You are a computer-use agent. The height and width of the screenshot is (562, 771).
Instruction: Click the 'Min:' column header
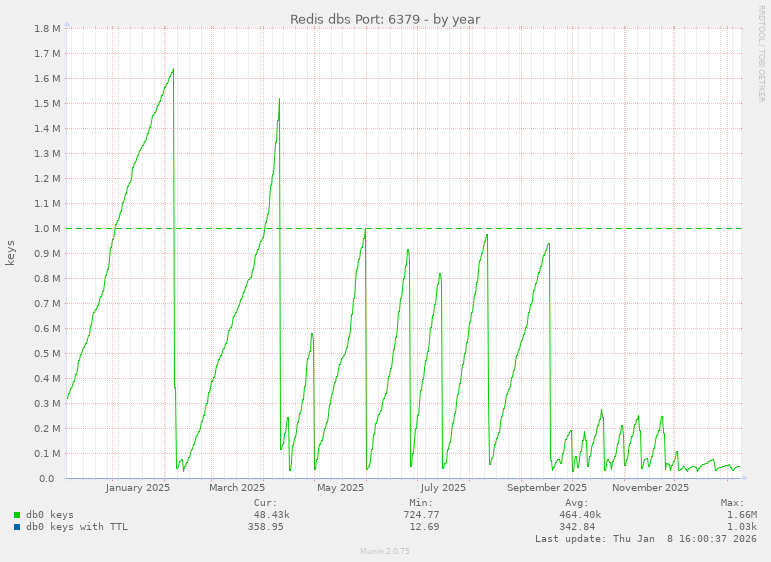point(421,503)
